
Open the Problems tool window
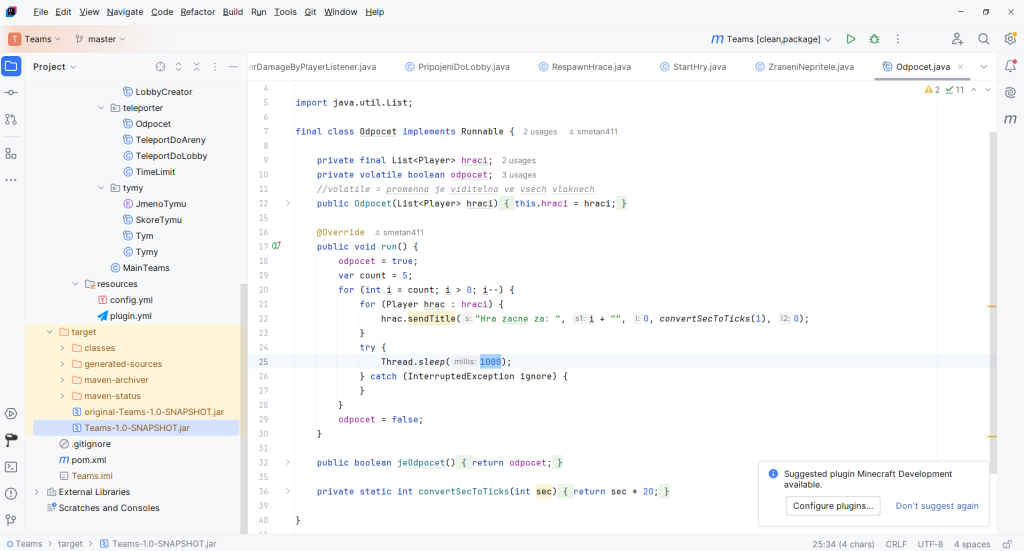11,494
